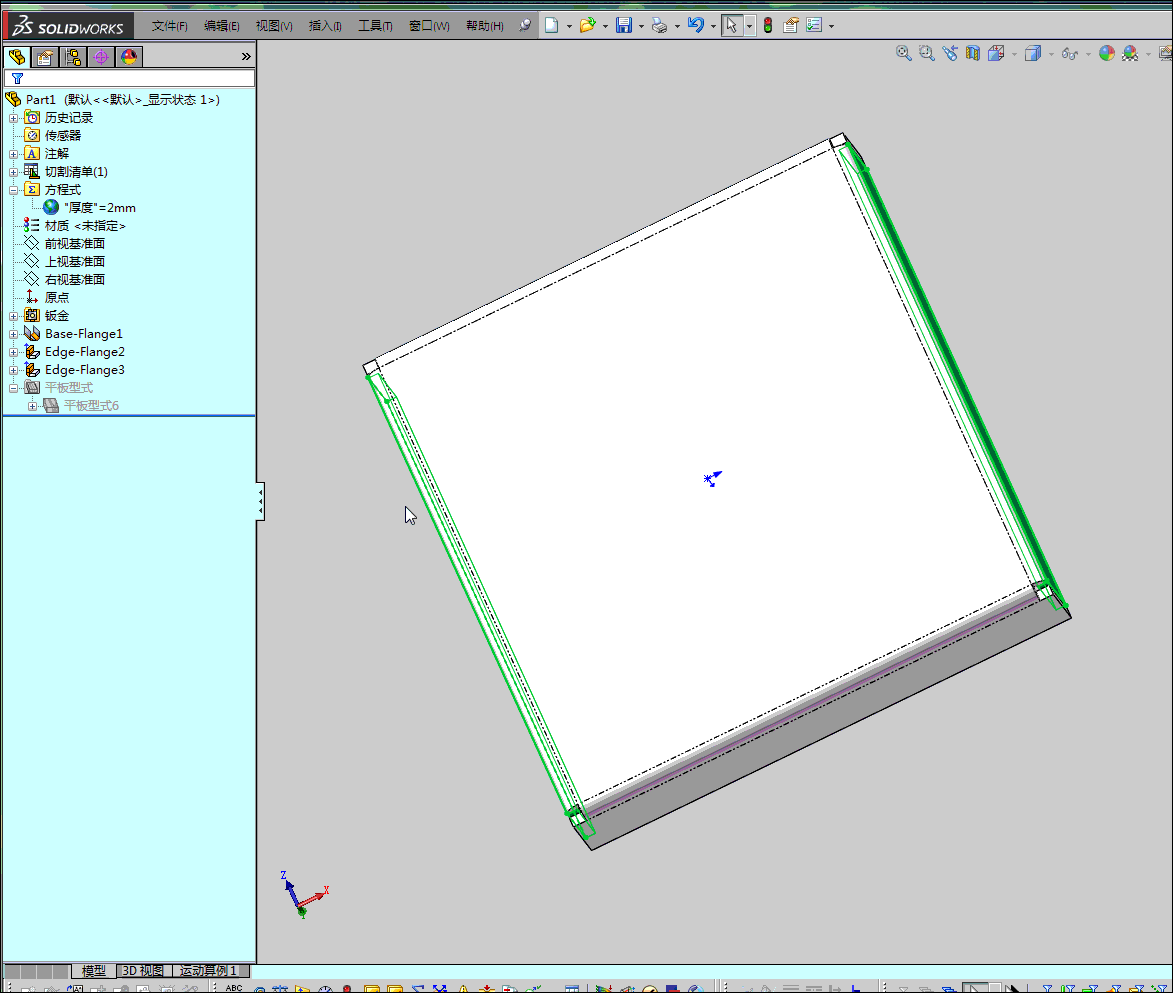Return to the previous view
1173x993 pixels.
950,53
